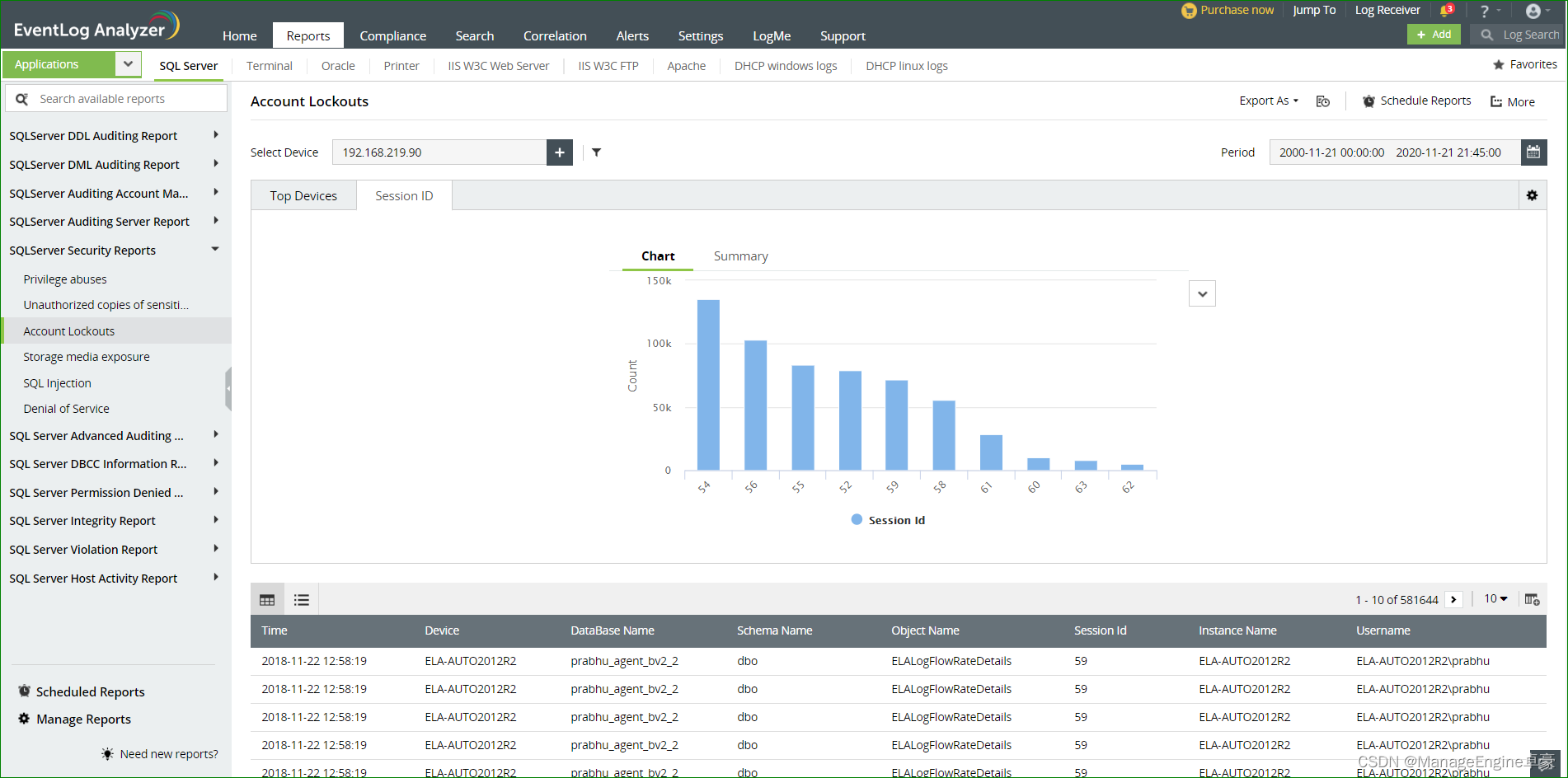This screenshot has width=1568, height=778.
Task: Open the Correlation menu tab
Action: (555, 35)
